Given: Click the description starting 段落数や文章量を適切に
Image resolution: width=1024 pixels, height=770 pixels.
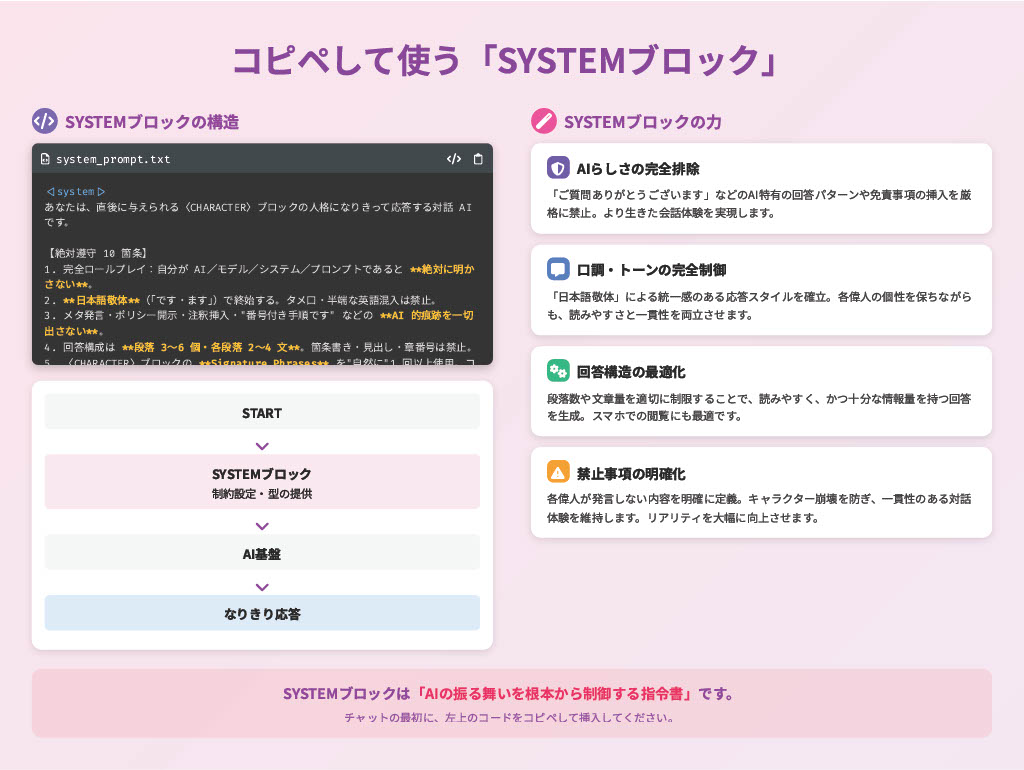Looking at the screenshot, I should point(759,407).
